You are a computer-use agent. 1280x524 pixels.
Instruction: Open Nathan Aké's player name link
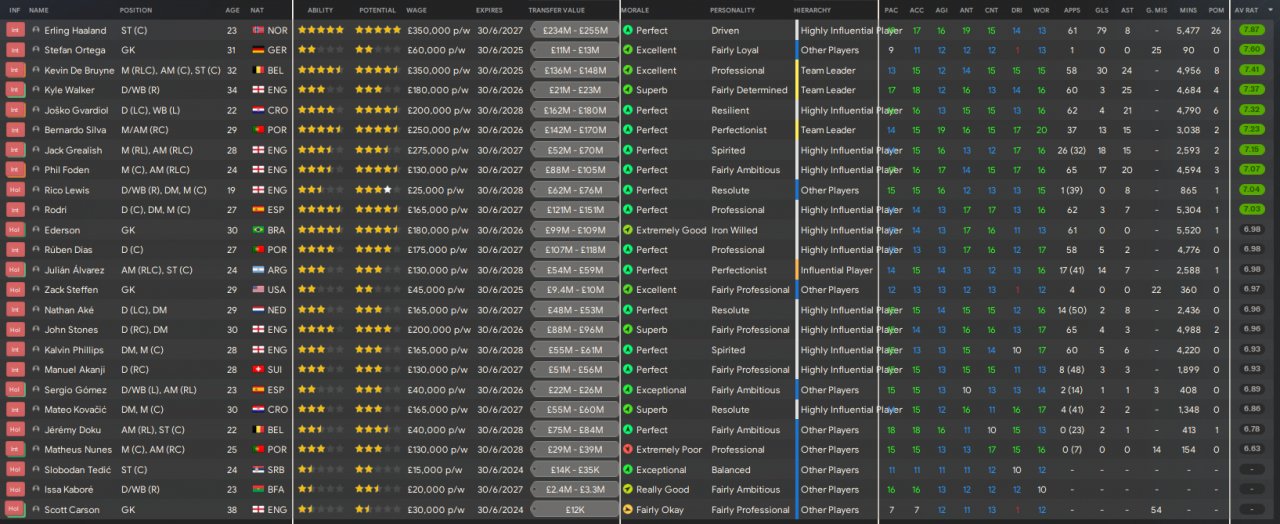(67, 310)
